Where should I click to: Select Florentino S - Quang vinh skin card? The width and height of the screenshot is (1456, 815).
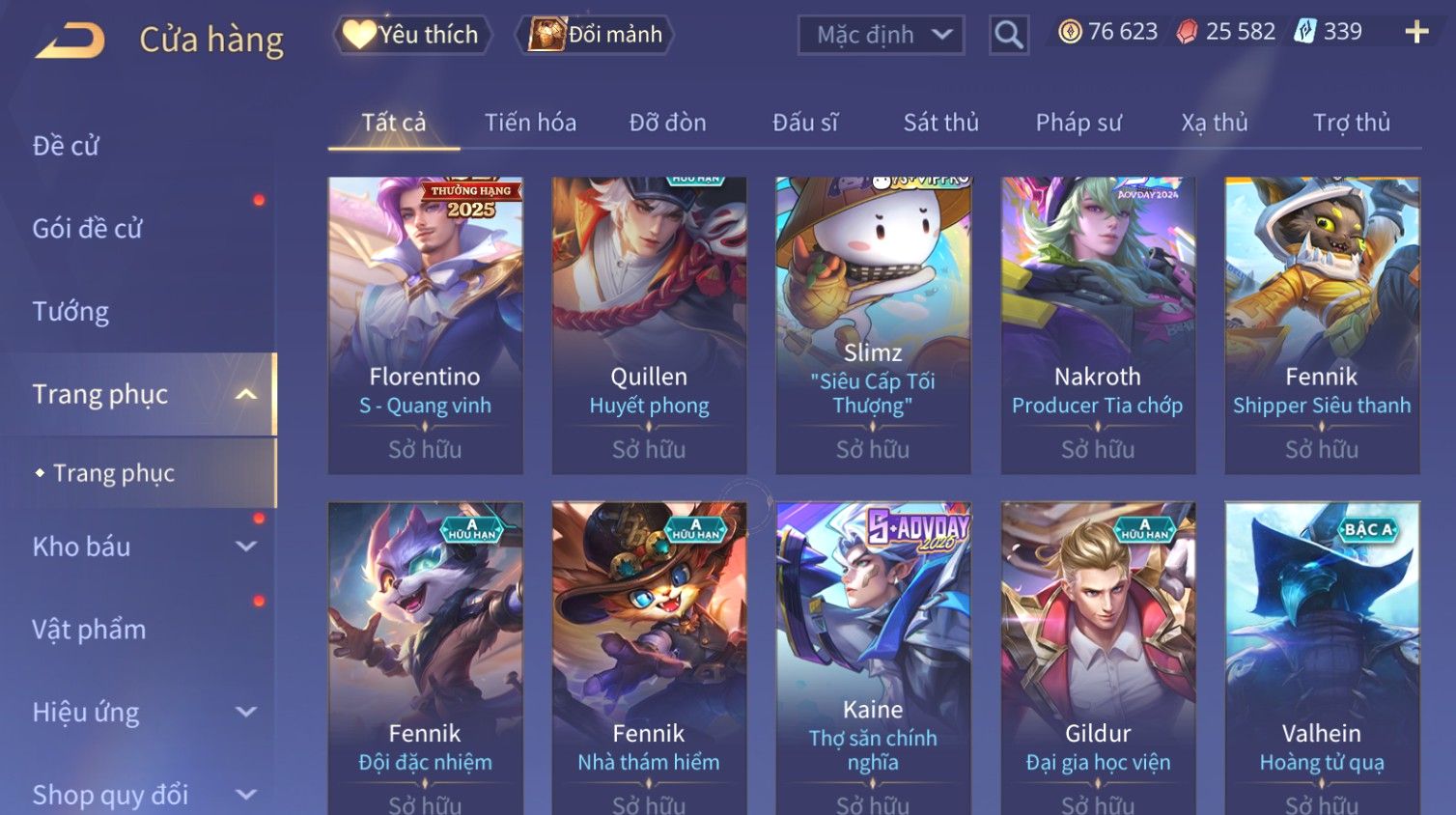425,325
